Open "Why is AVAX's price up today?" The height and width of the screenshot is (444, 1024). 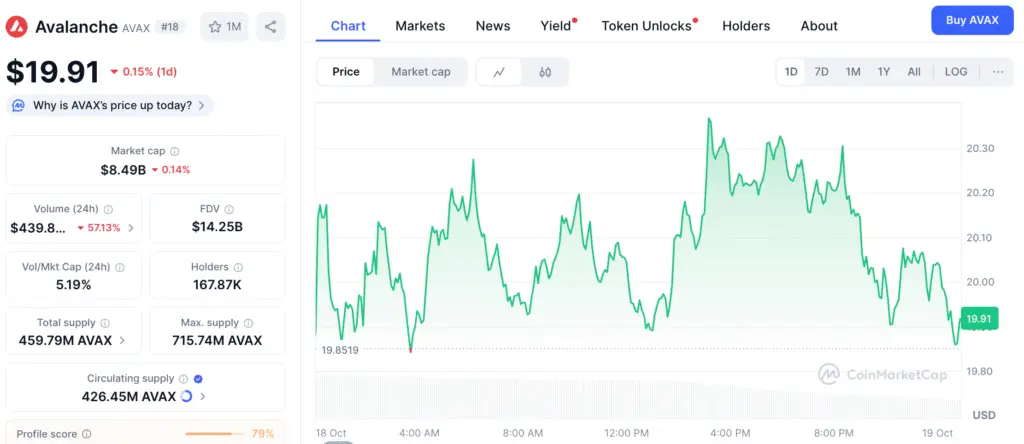[x=110, y=105]
